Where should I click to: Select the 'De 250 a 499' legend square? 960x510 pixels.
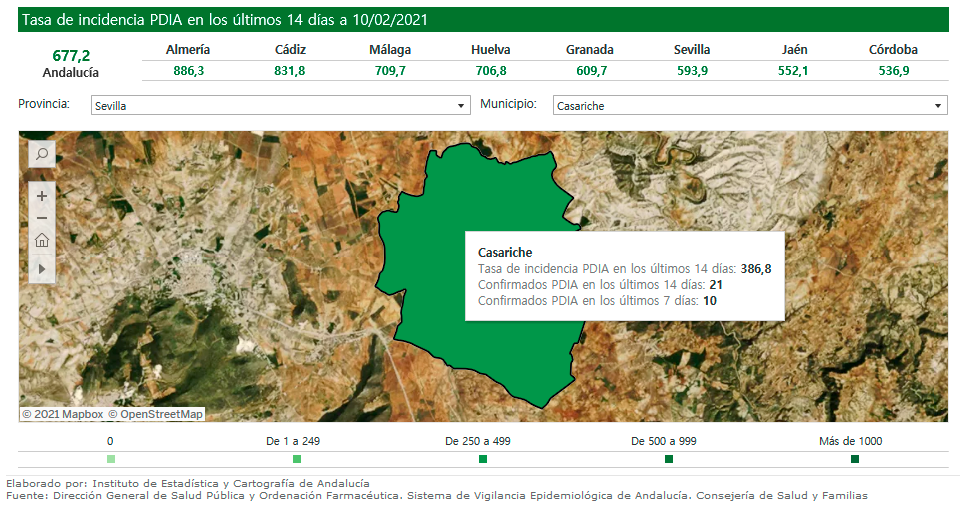tap(483, 459)
